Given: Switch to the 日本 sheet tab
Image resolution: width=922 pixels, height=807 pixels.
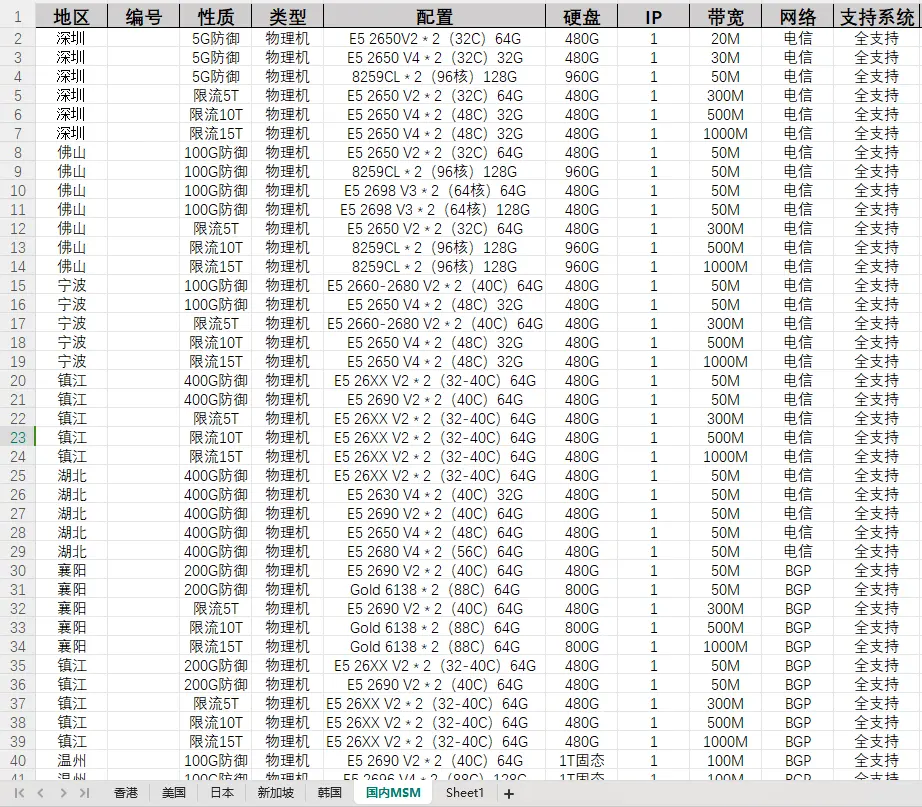Looking at the screenshot, I should click(222, 793).
